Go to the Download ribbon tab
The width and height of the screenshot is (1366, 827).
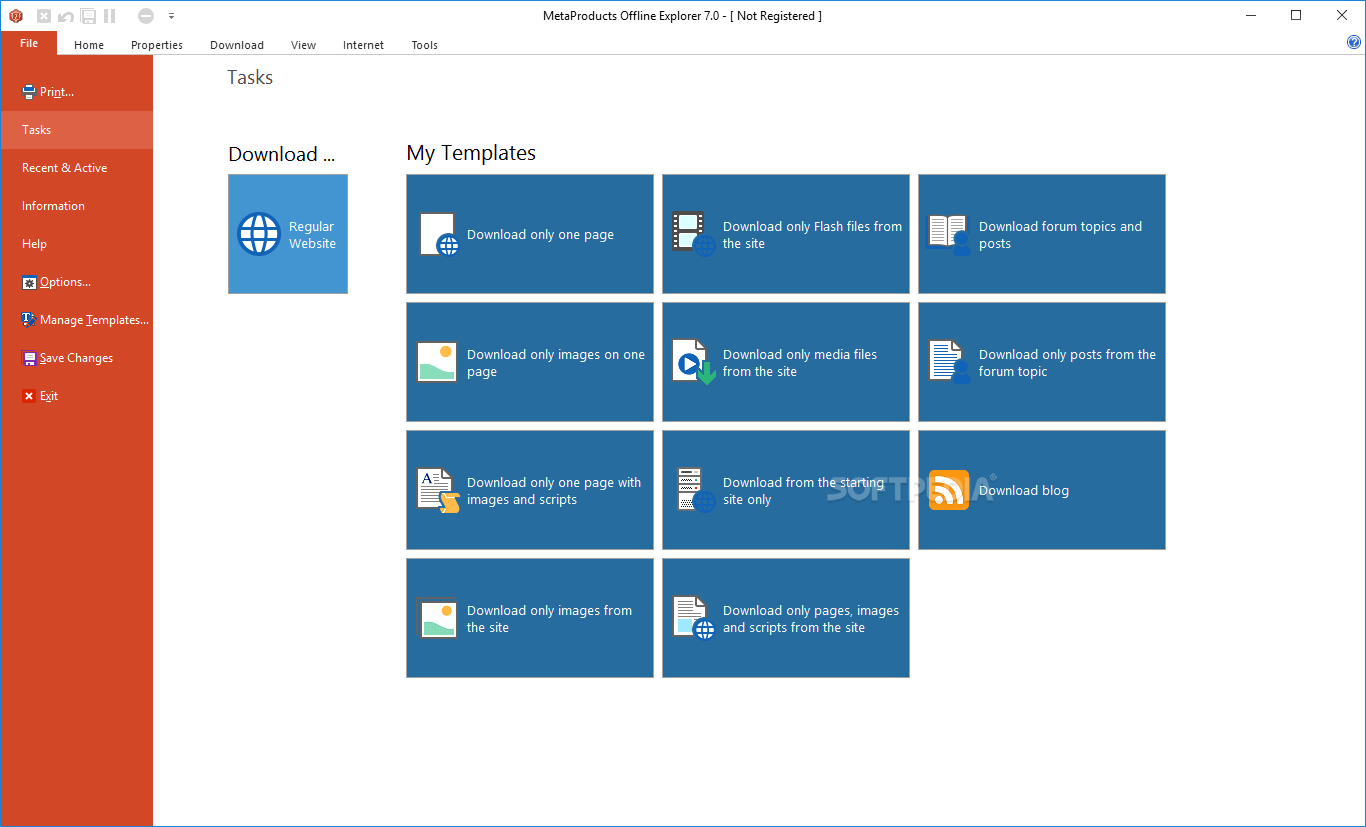pos(237,45)
